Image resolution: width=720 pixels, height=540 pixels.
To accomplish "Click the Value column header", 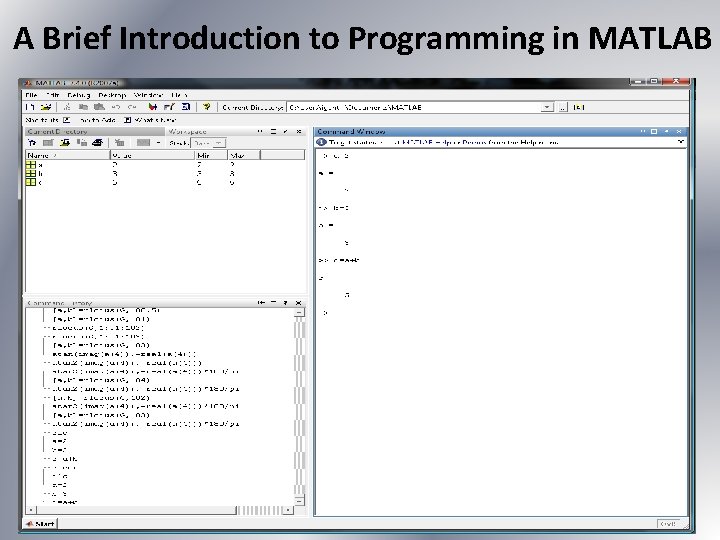I will tap(152, 156).
